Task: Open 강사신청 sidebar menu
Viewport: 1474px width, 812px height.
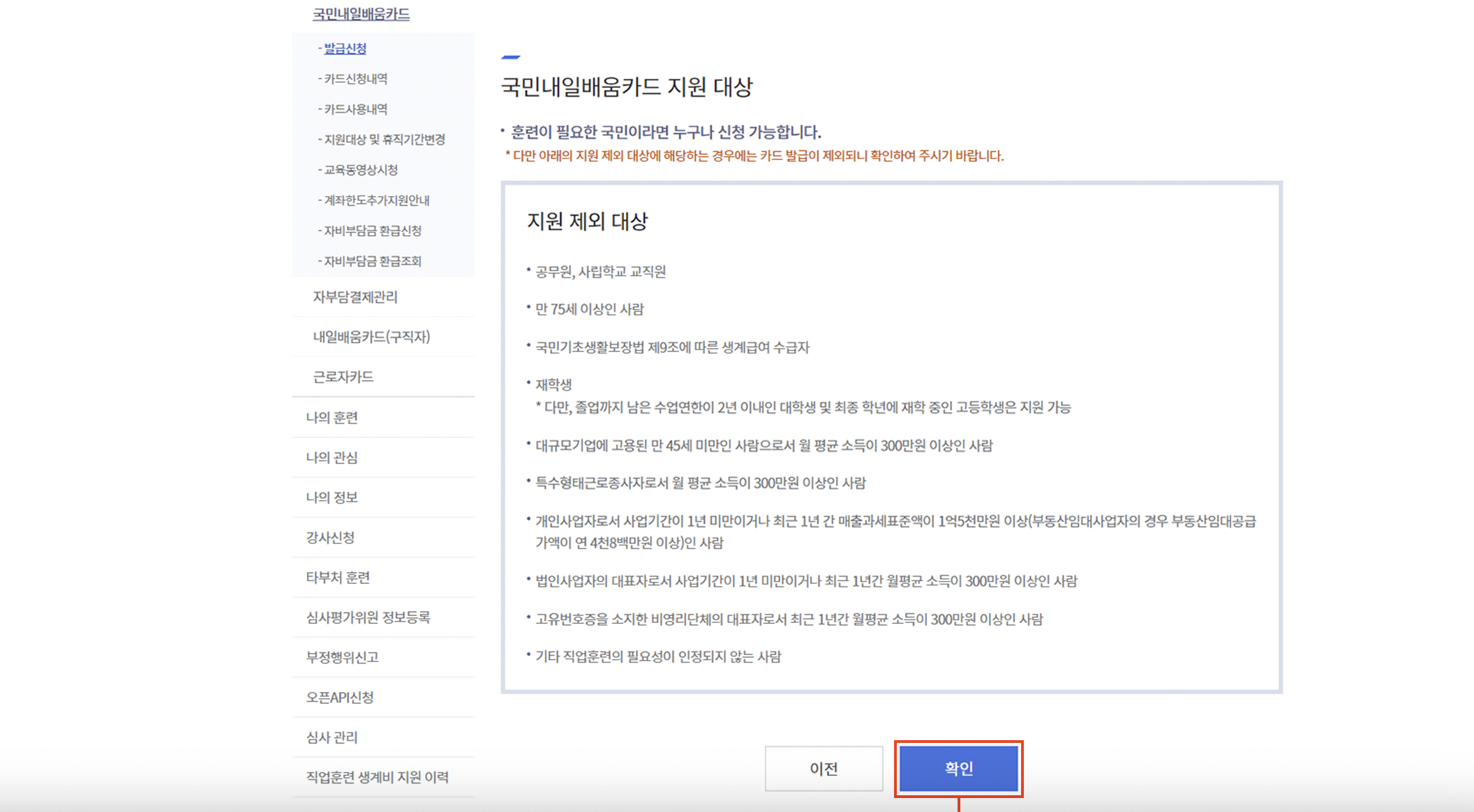Action: point(331,537)
